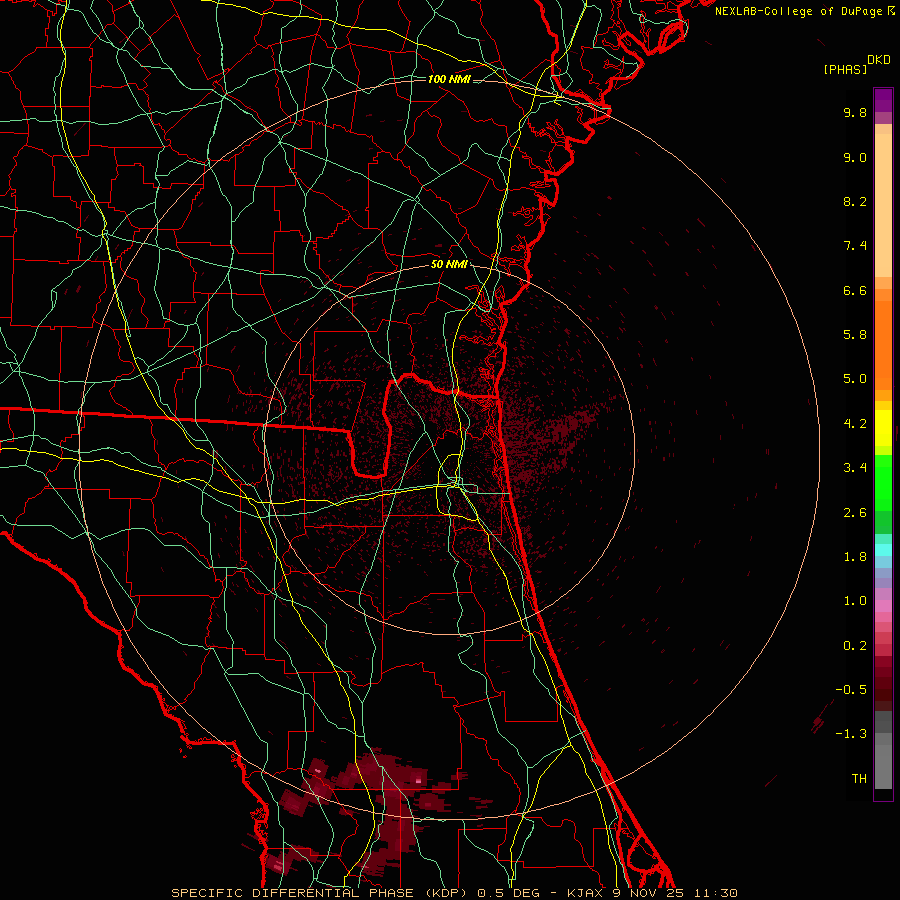
Task: Click the 100 NMI range ring label
Action: [x=449, y=79]
